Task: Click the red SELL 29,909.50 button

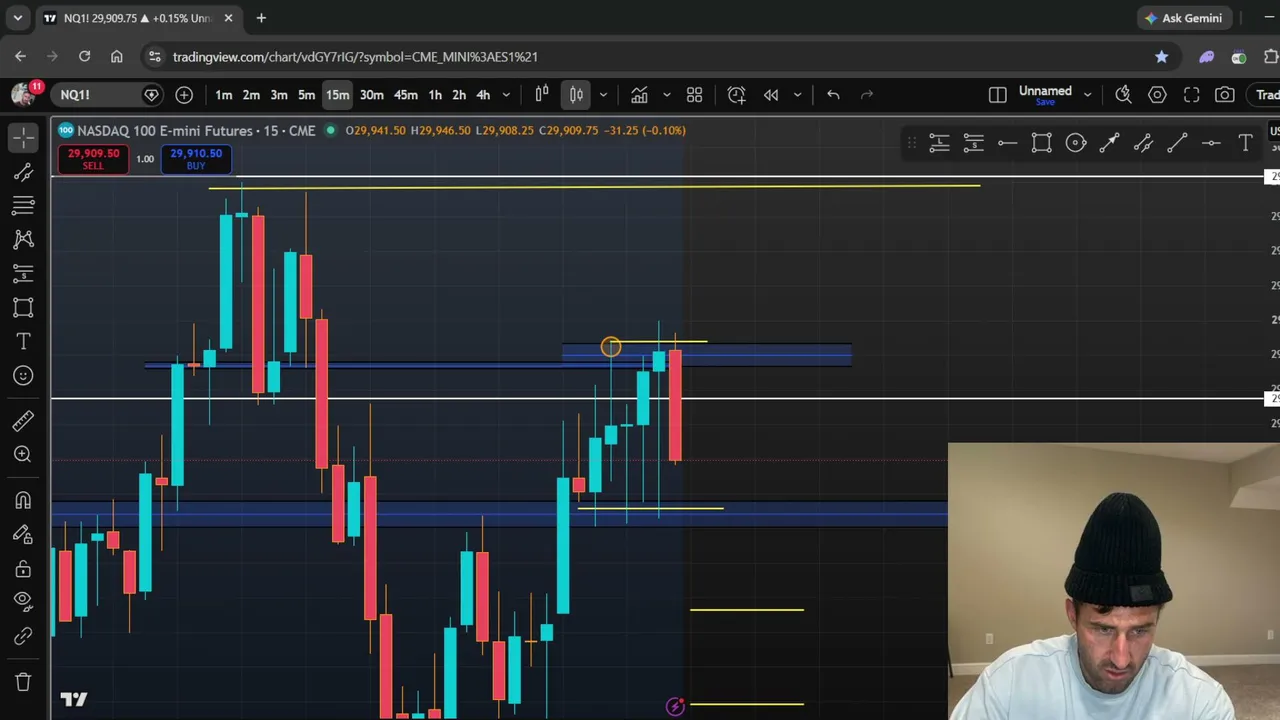Action: click(93, 158)
